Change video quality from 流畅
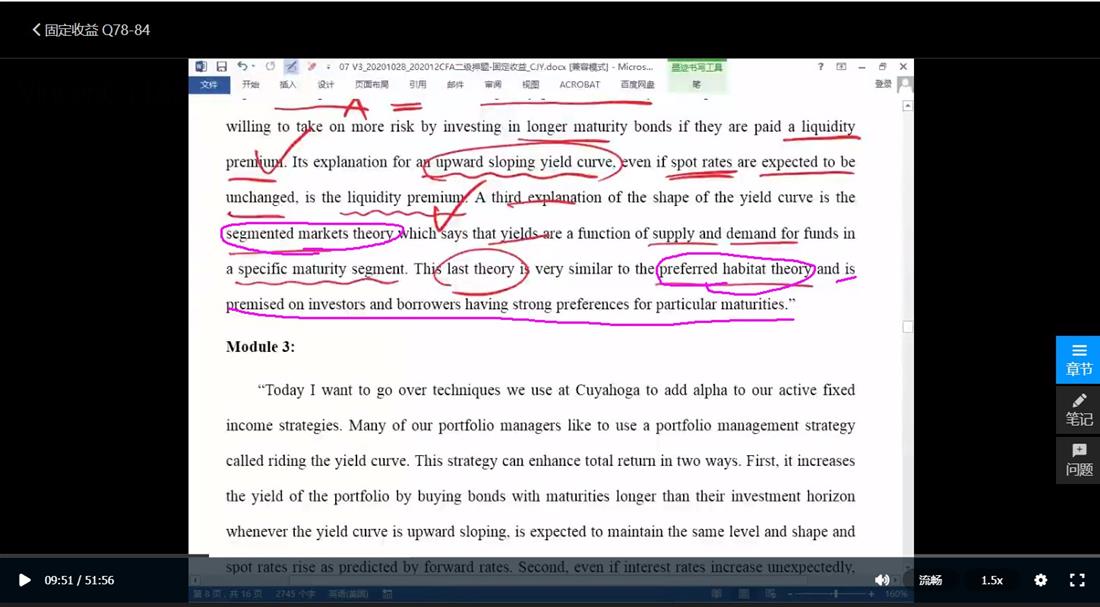The width and height of the screenshot is (1100, 607). pyautogui.click(x=930, y=580)
